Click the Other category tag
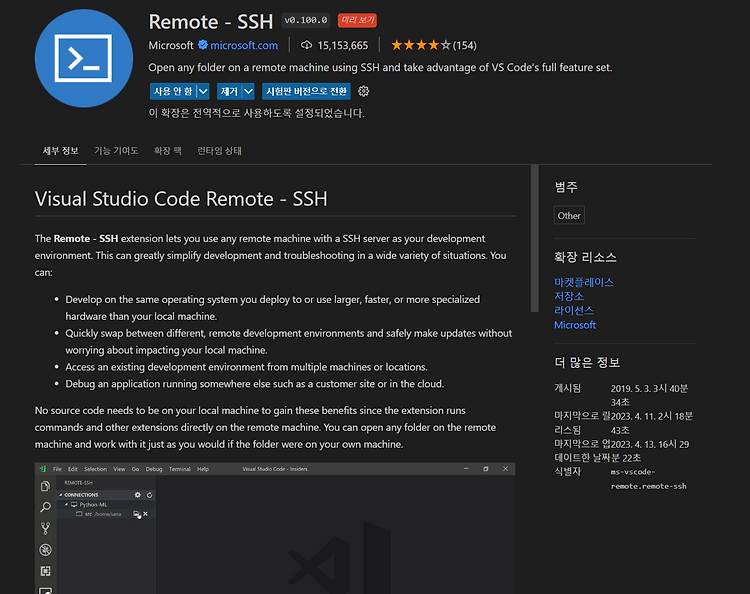The height and width of the screenshot is (594, 750). click(x=569, y=215)
